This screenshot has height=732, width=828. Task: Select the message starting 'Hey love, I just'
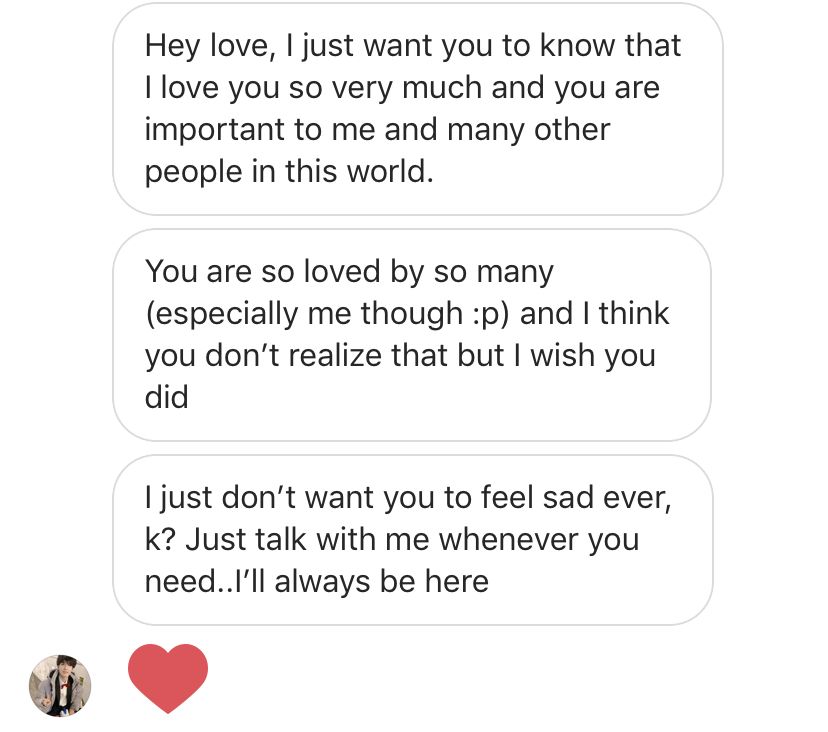pyautogui.click(x=418, y=109)
